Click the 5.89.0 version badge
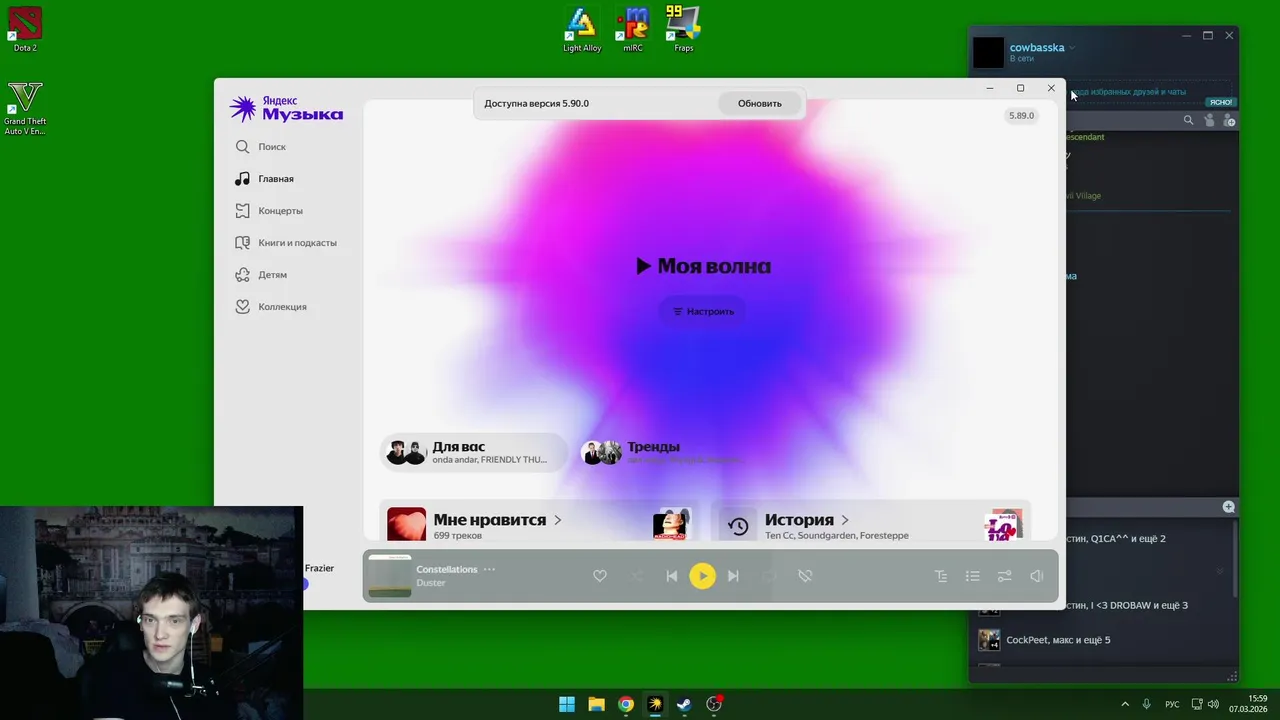Image resolution: width=1280 pixels, height=720 pixels. tap(1021, 116)
